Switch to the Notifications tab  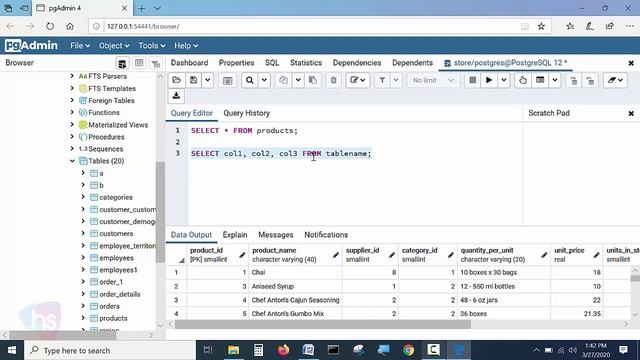326,235
